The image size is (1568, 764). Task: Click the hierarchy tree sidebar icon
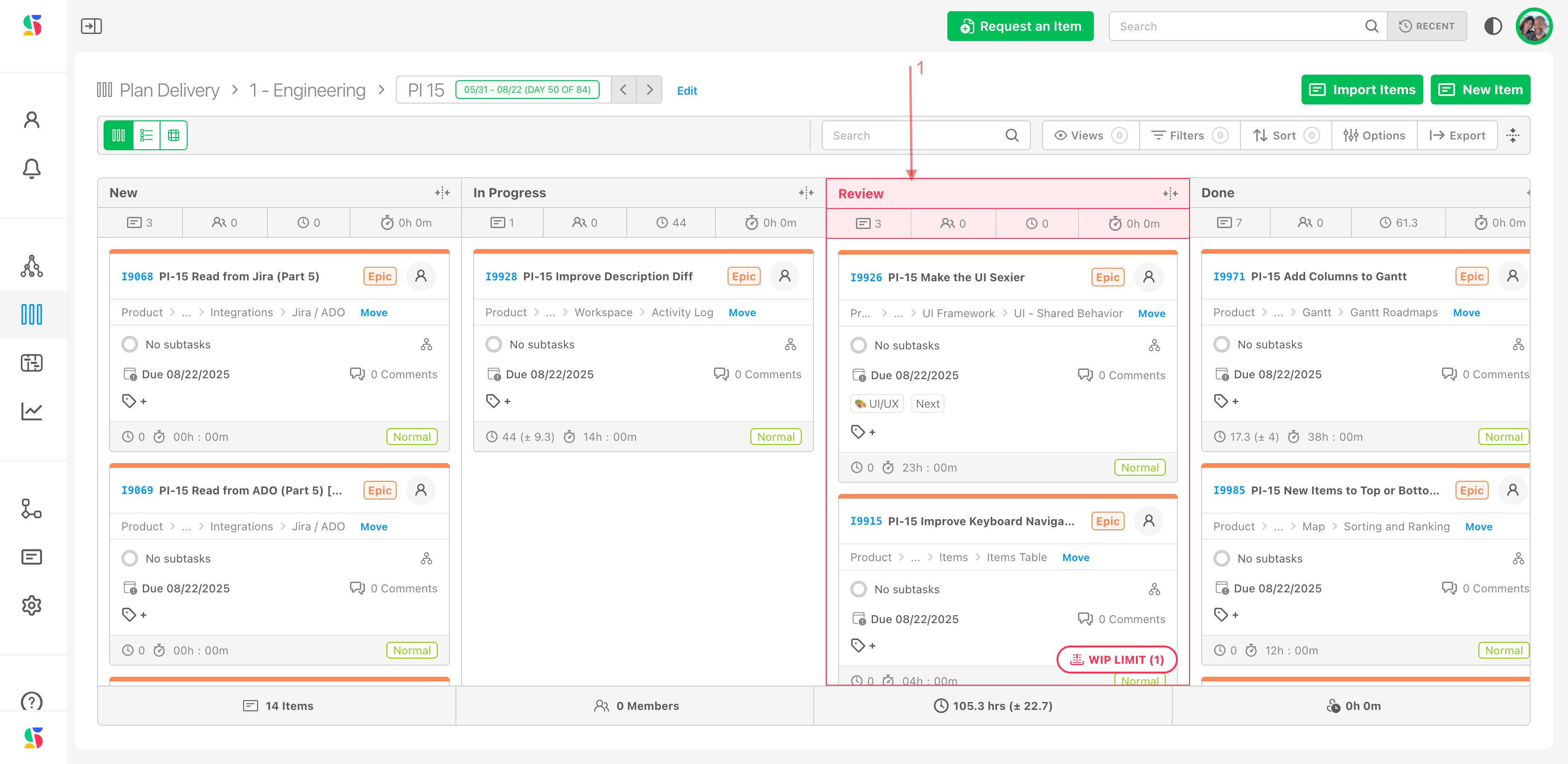[x=32, y=266]
